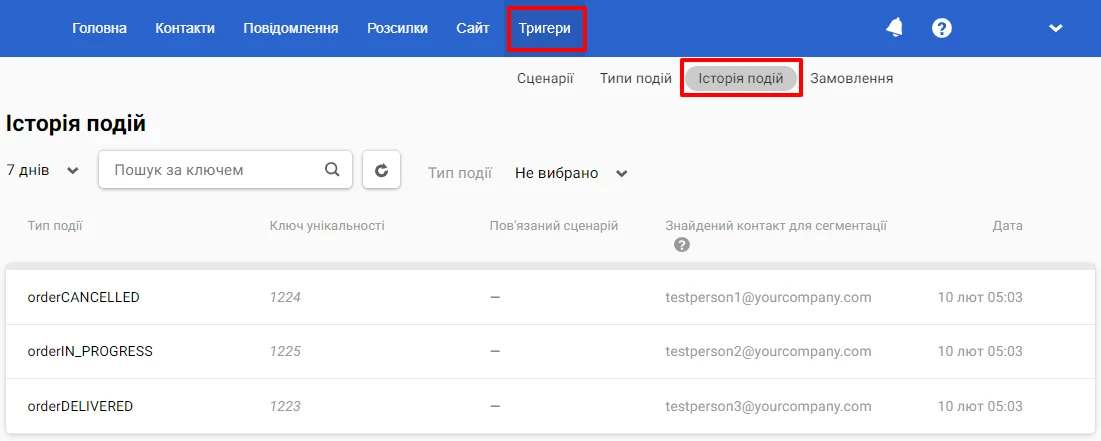Image resolution: width=1101 pixels, height=441 pixels.
Task: Open the orderIN_PROGRESS event row
Action: tap(550, 351)
